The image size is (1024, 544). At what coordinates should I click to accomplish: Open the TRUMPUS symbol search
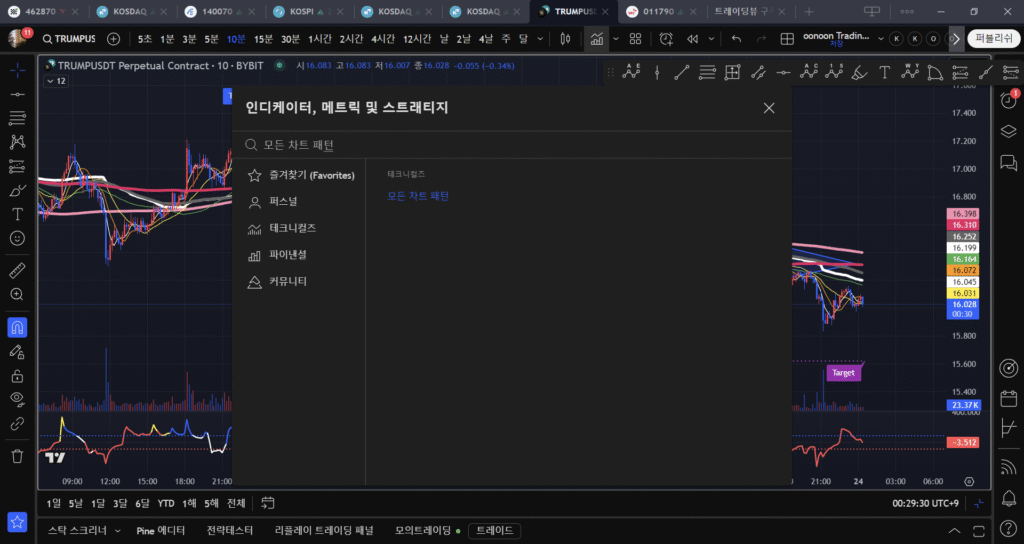pos(69,39)
